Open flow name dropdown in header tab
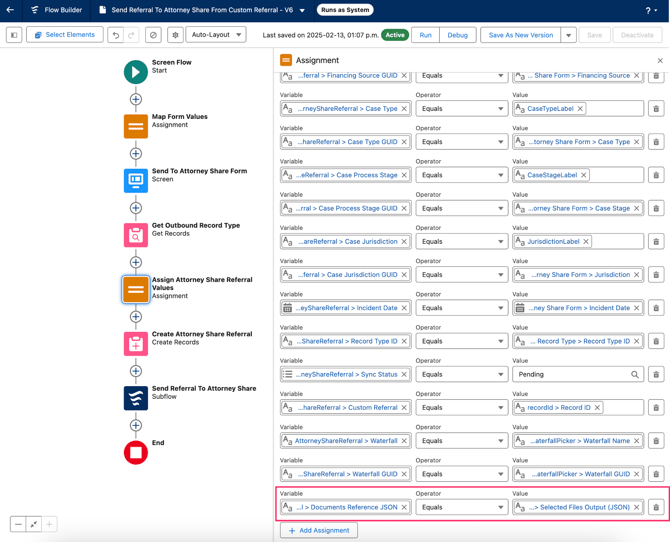670x542 pixels. (303, 10)
